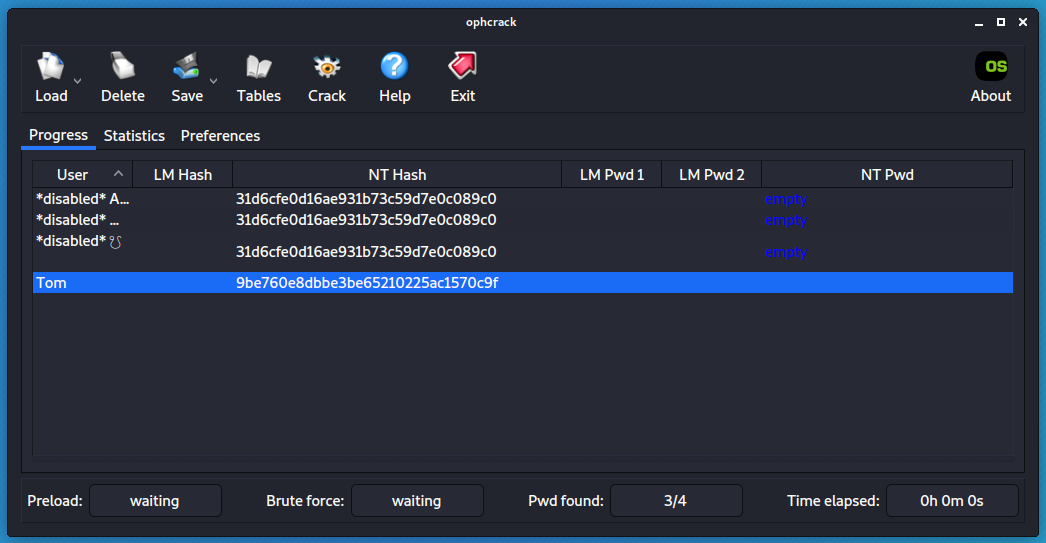The image size is (1046, 543).
Task: Open Help from the toolbar
Action: [394, 68]
